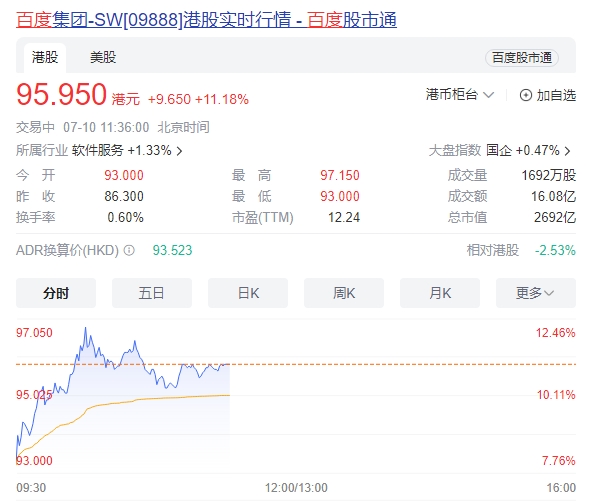Click the 最高 value 97.150
Viewport: 597px width, 502px height.
(x=340, y=175)
